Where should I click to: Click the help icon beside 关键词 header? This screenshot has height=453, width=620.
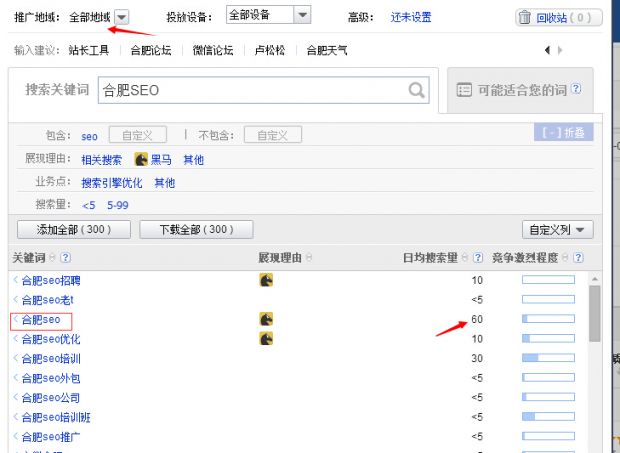tap(65, 258)
